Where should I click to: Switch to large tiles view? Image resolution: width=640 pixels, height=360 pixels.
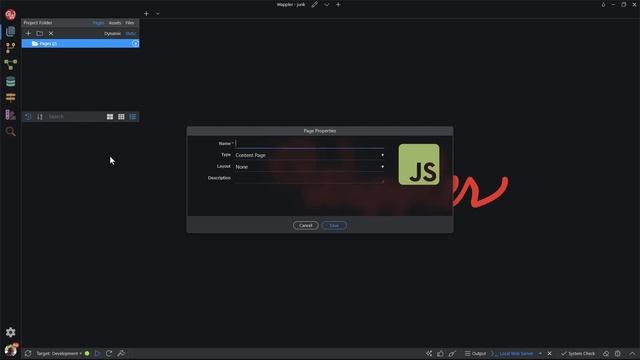[110, 117]
